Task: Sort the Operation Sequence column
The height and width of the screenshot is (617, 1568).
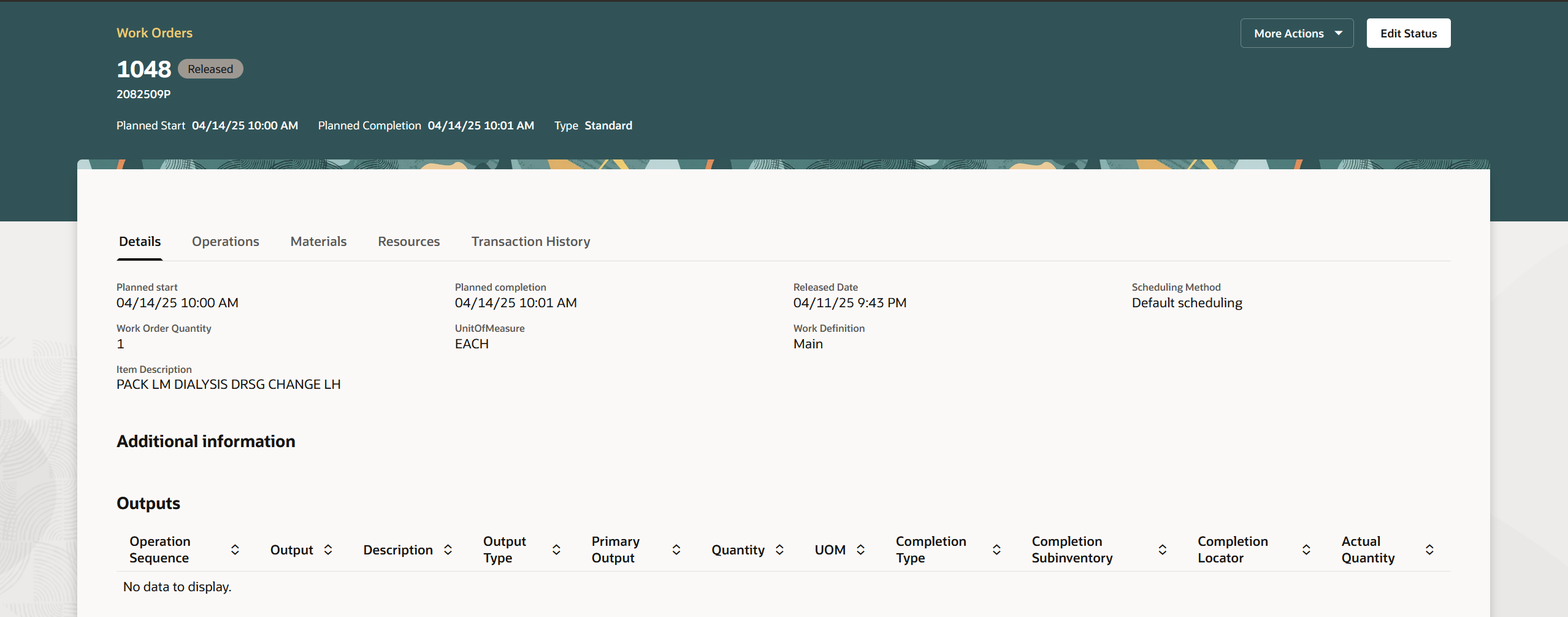Action: 234,549
